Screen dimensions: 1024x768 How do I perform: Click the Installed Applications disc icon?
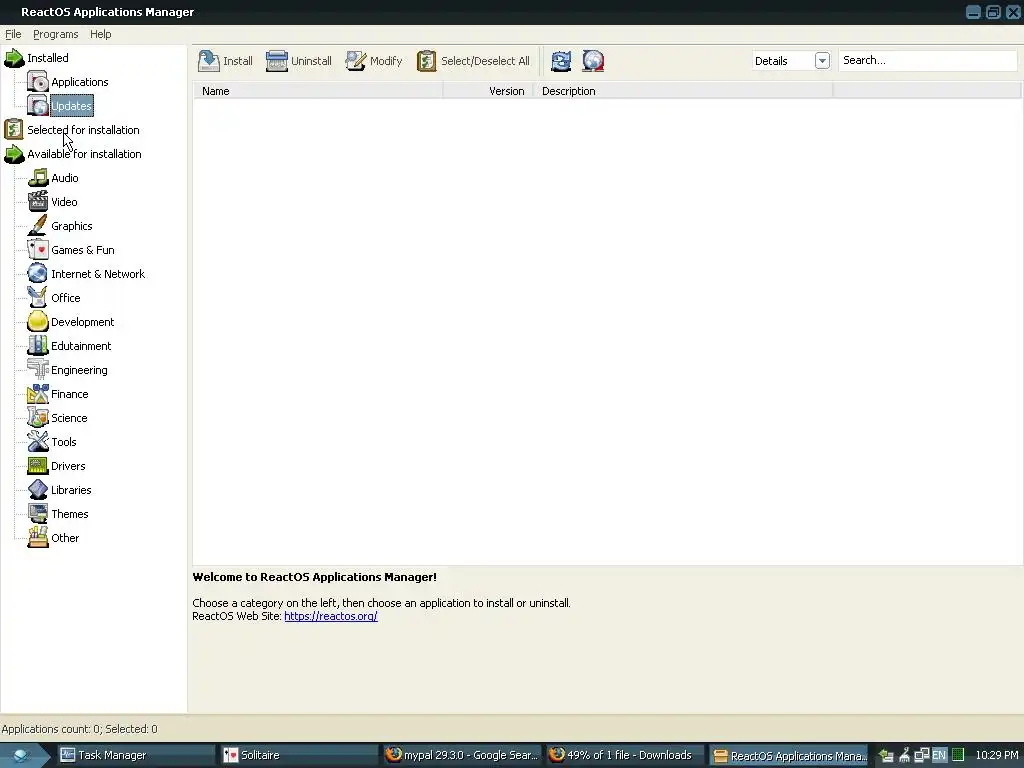(x=38, y=82)
